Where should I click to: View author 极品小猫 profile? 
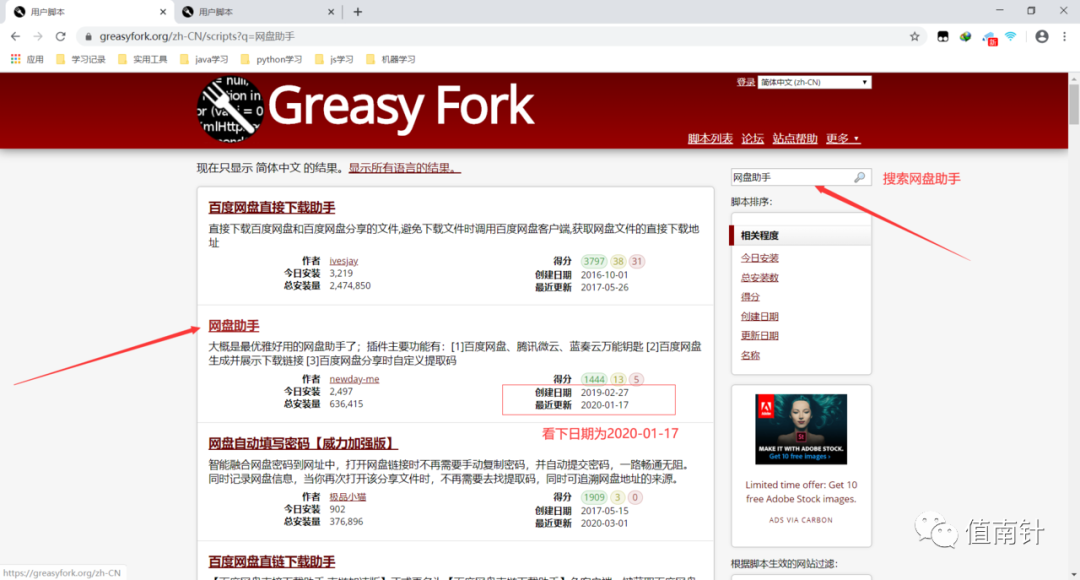coord(347,497)
